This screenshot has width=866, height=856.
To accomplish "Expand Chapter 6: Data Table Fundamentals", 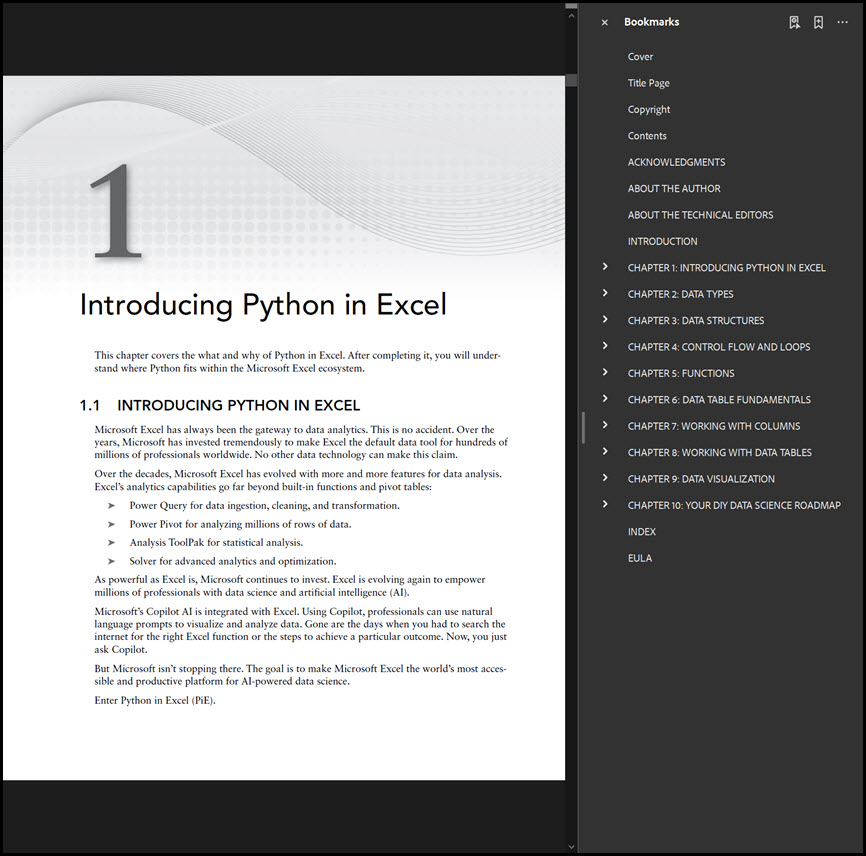I will [x=605, y=399].
